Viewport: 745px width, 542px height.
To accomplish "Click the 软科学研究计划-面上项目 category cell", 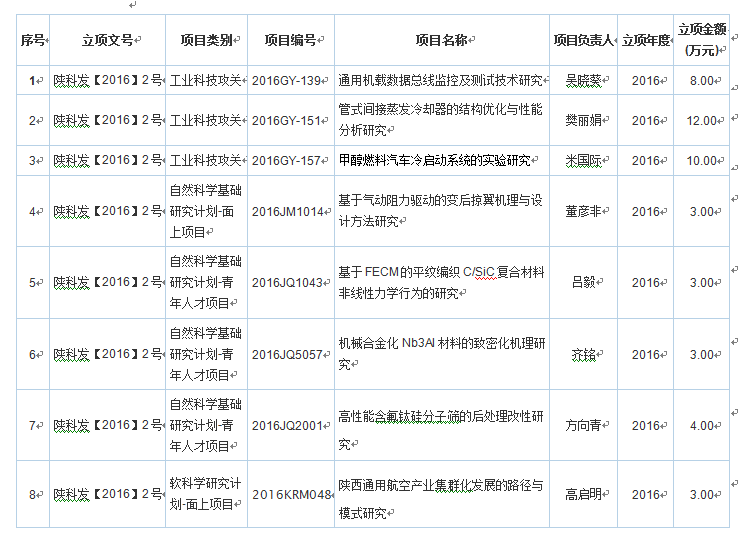I will coord(205,494).
